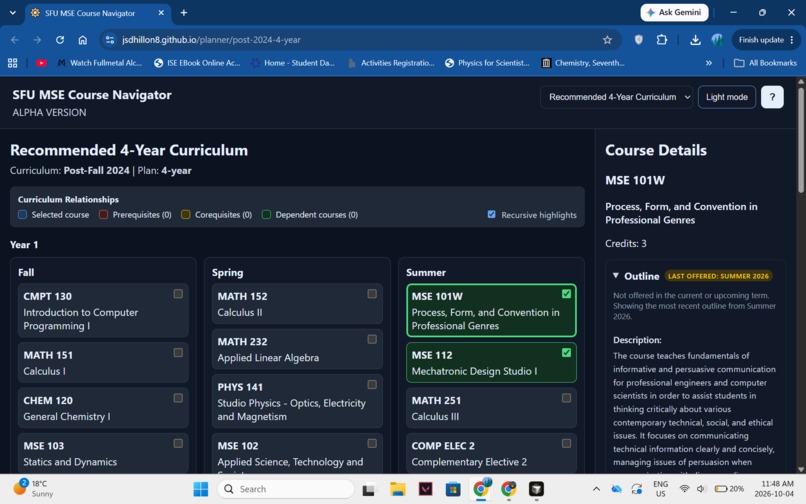Open the Chemistry, Seventh... bookmark
The image size is (806, 504).
coord(583,63)
